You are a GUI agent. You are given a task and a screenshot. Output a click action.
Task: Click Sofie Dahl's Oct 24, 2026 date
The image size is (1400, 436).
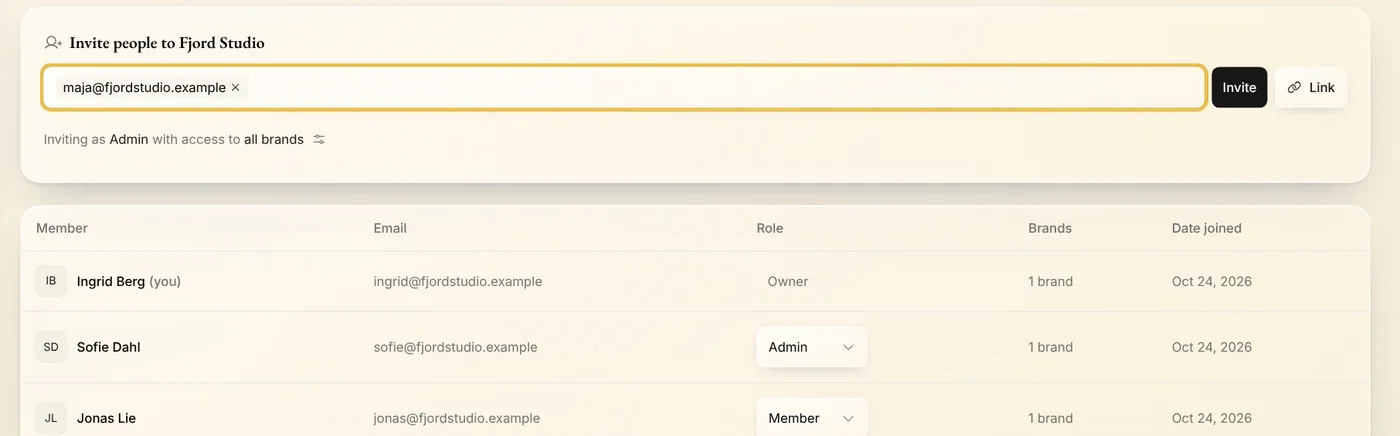click(1212, 347)
